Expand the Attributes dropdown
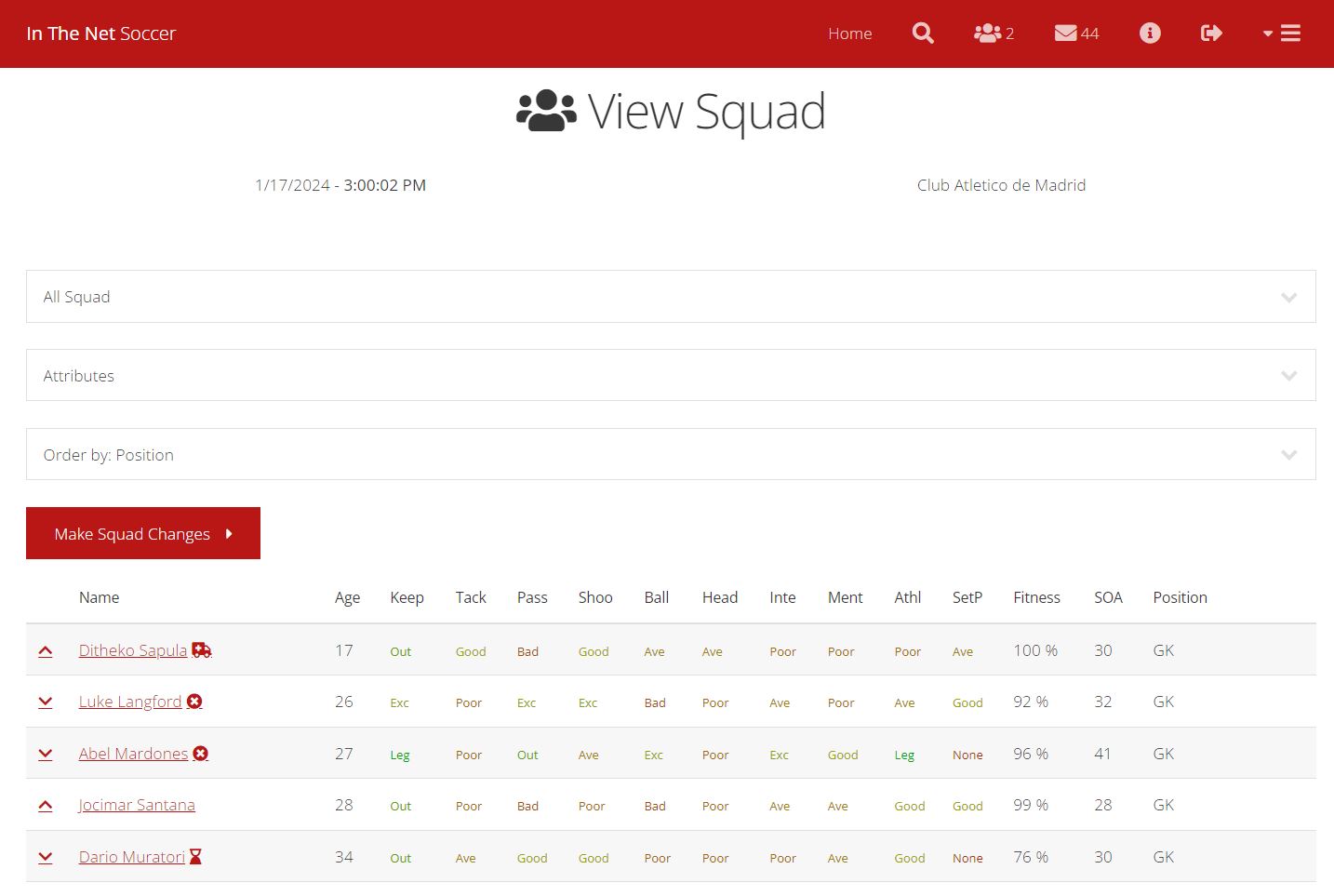1334x896 pixels. tap(671, 375)
